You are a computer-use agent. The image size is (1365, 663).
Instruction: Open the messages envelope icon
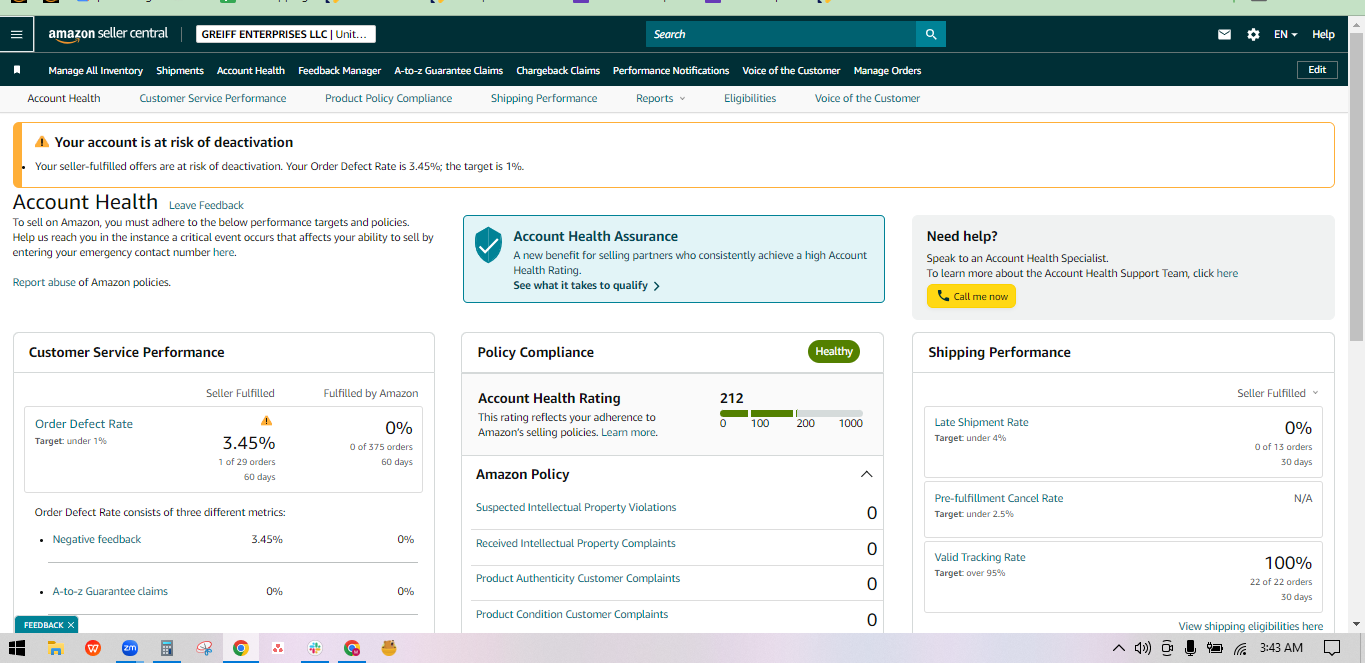coord(1224,34)
